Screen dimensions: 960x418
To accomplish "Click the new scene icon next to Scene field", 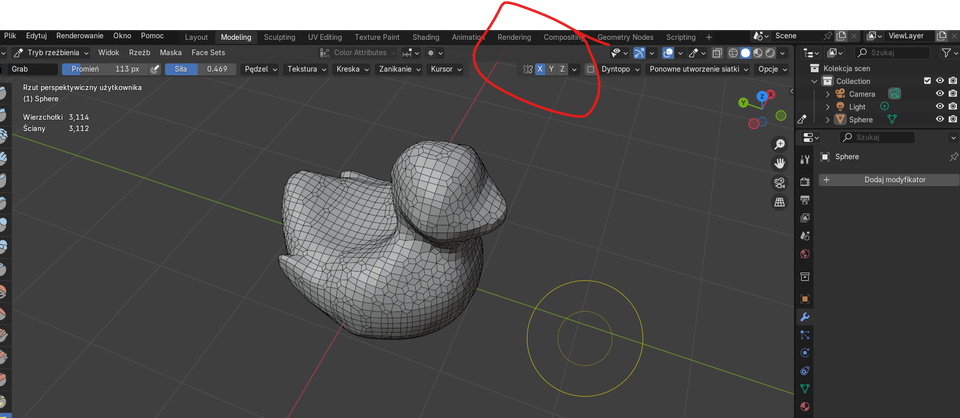I will tap(841, 36).
